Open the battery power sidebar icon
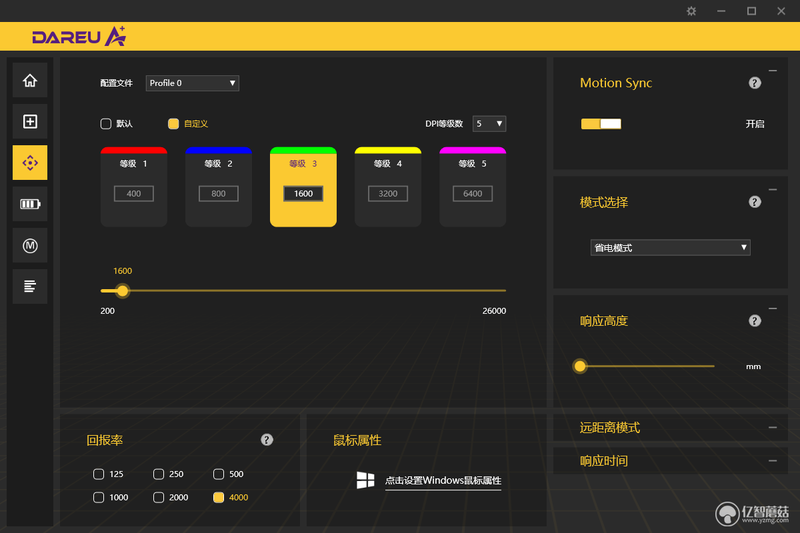The image size is (800, 533). (30, 204)
